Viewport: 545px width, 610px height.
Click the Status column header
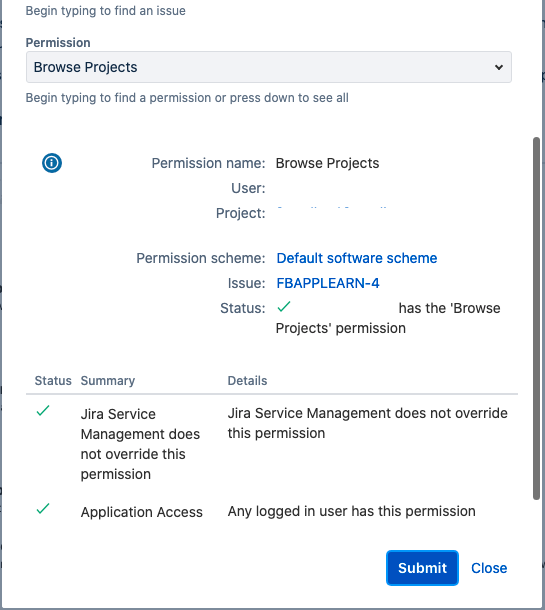tap(53, 380)
